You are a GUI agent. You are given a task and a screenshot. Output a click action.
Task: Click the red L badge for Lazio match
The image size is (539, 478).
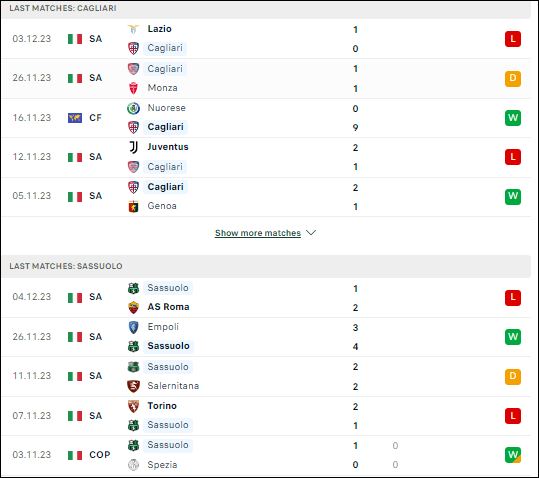coord(513,39)
